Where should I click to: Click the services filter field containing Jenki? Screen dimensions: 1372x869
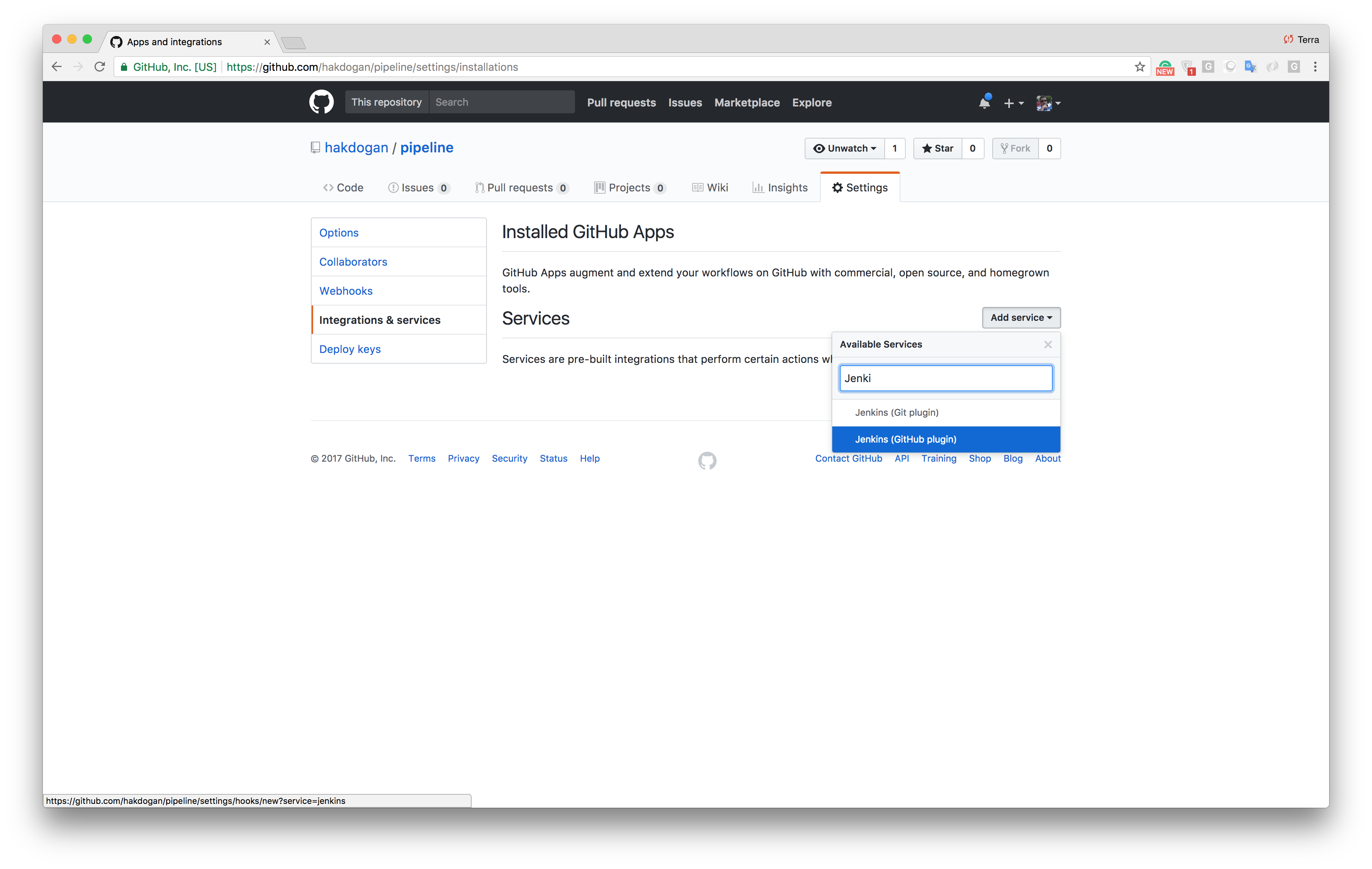pyautogui.click(x=945, y=378)
